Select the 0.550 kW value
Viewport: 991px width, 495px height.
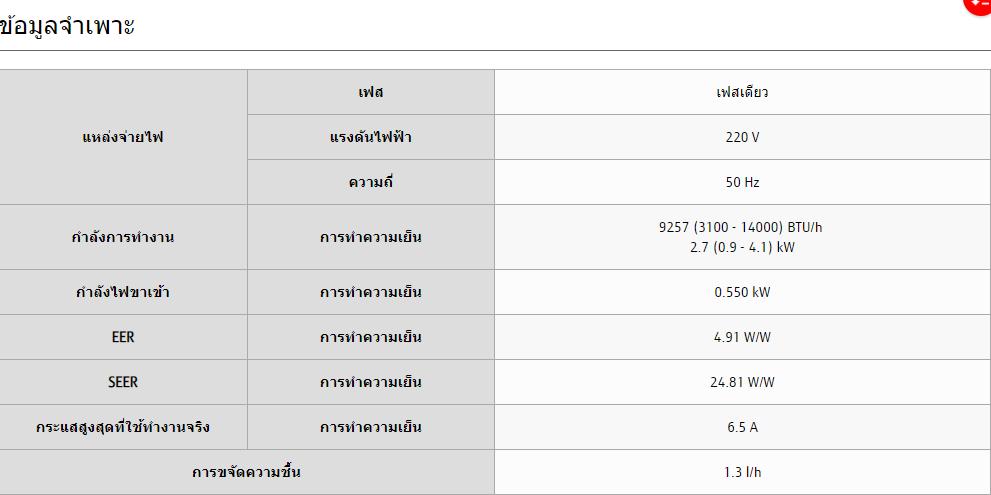(743, 293)
